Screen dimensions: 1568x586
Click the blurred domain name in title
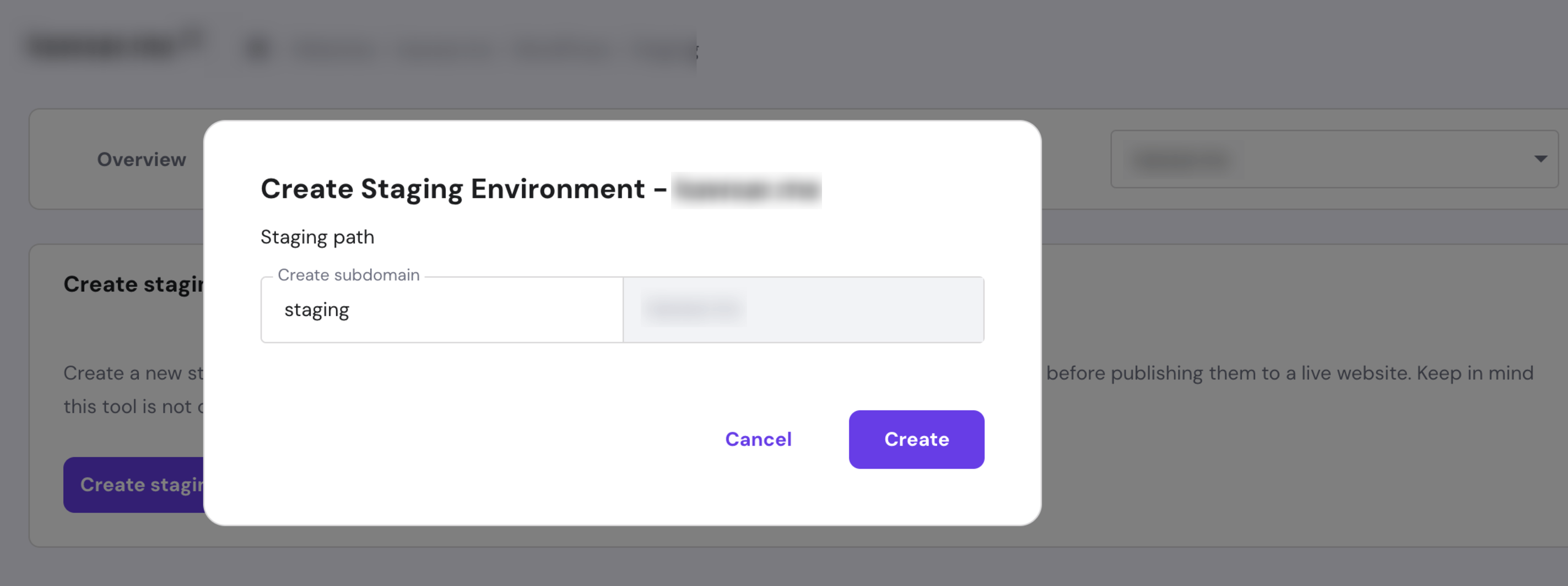[747, 190]
